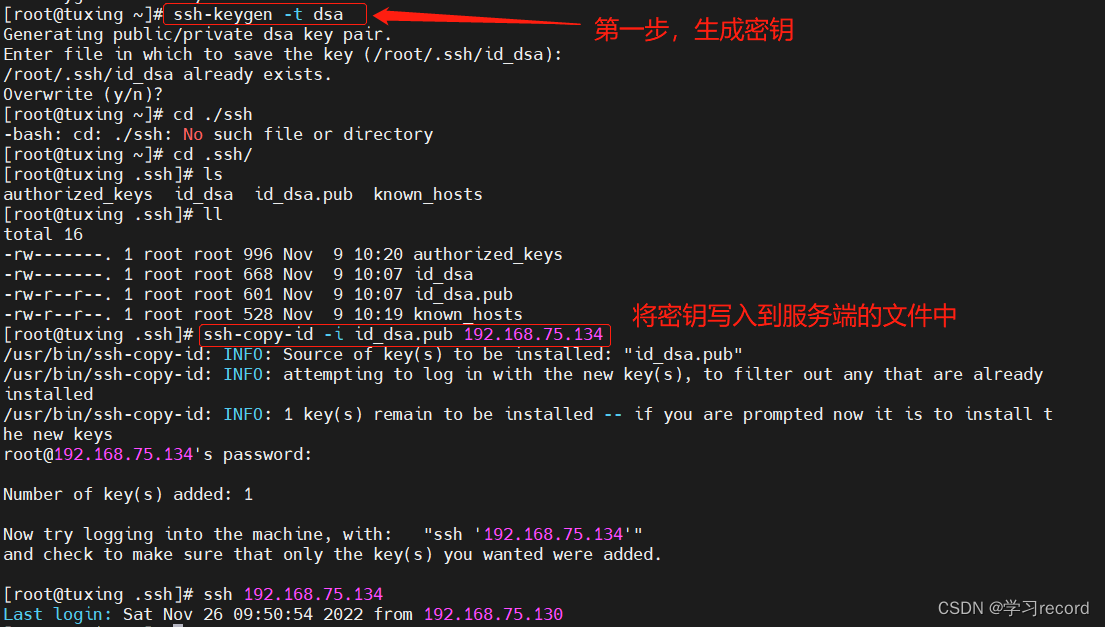Click authorized_keys in the ls output row
The height and width of the screenshot is (627, 1105).
(x=78, y=194)
